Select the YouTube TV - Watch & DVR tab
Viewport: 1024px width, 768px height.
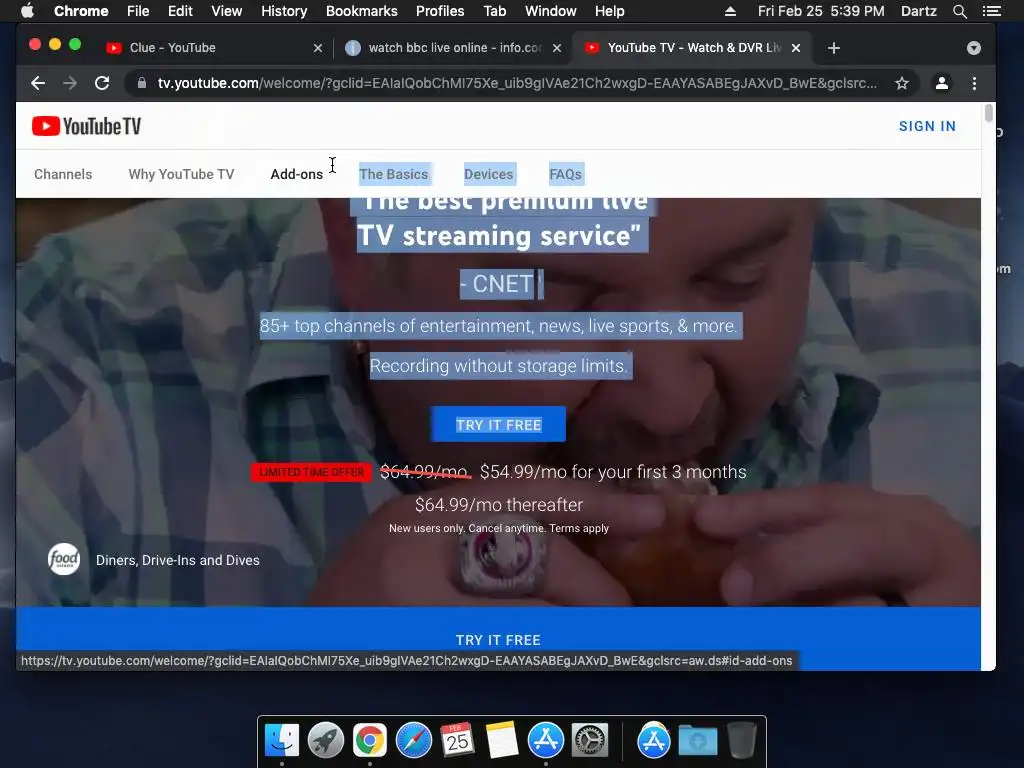[x=692, y=48]
